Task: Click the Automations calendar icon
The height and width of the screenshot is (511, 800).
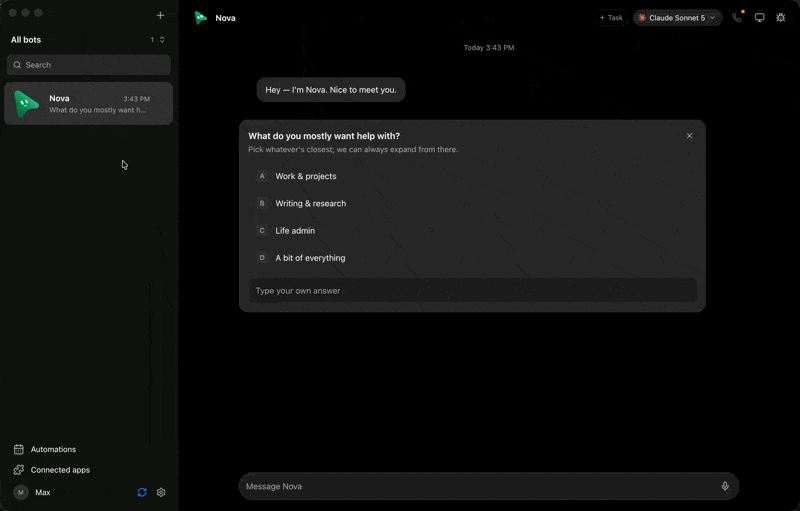Action: pyautogui.click(x=19, y=449)
